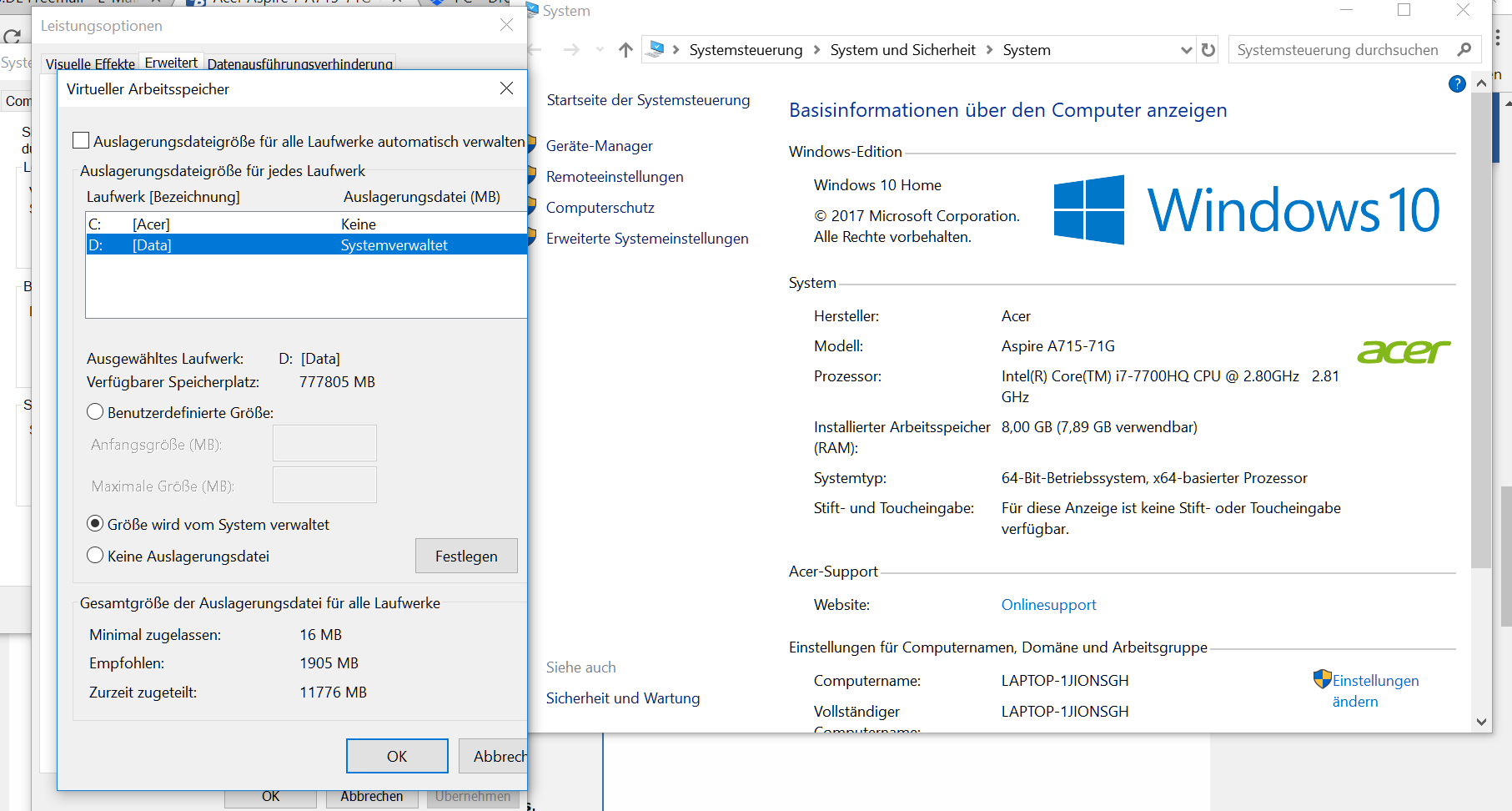
Task: Open Geräte-Manager link
Action: click(599, 146)
